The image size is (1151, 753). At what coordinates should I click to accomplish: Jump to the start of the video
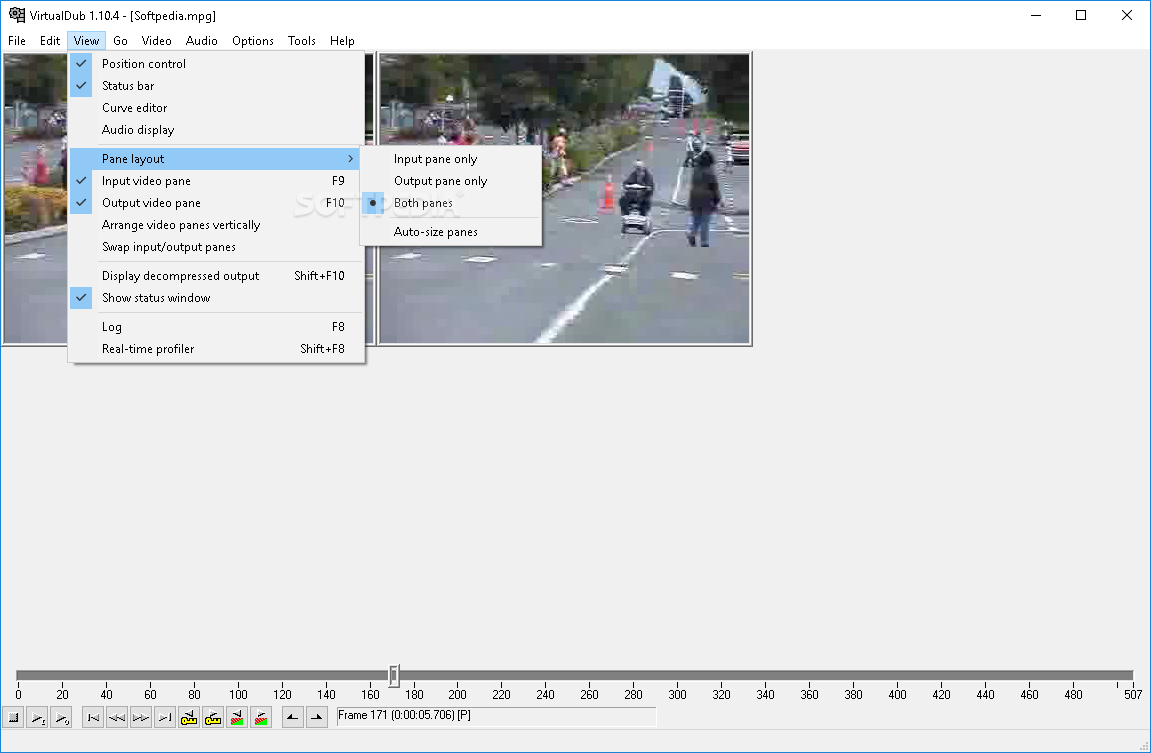(x=93, y=717)
